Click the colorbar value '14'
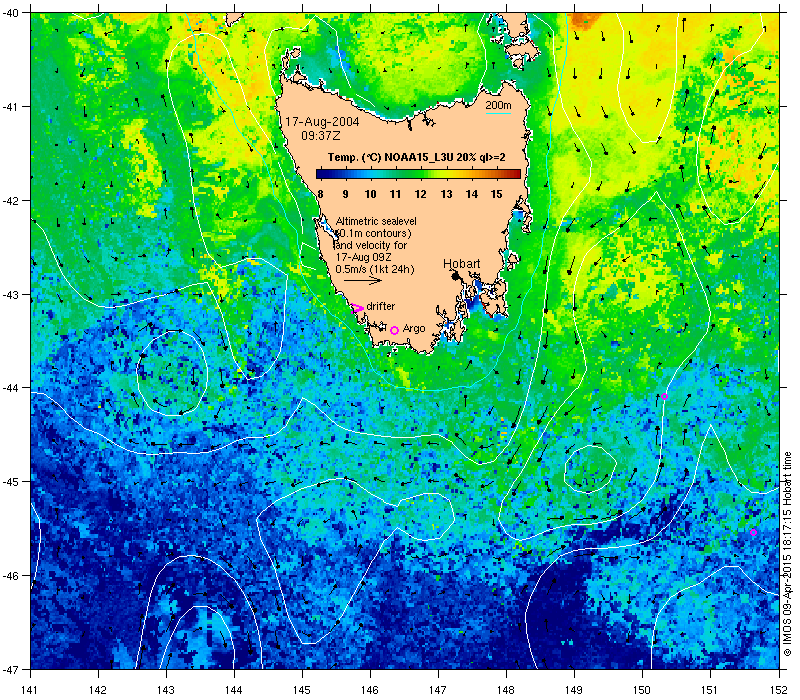Screen dimensions: 800x700 [x=471, y=194]
